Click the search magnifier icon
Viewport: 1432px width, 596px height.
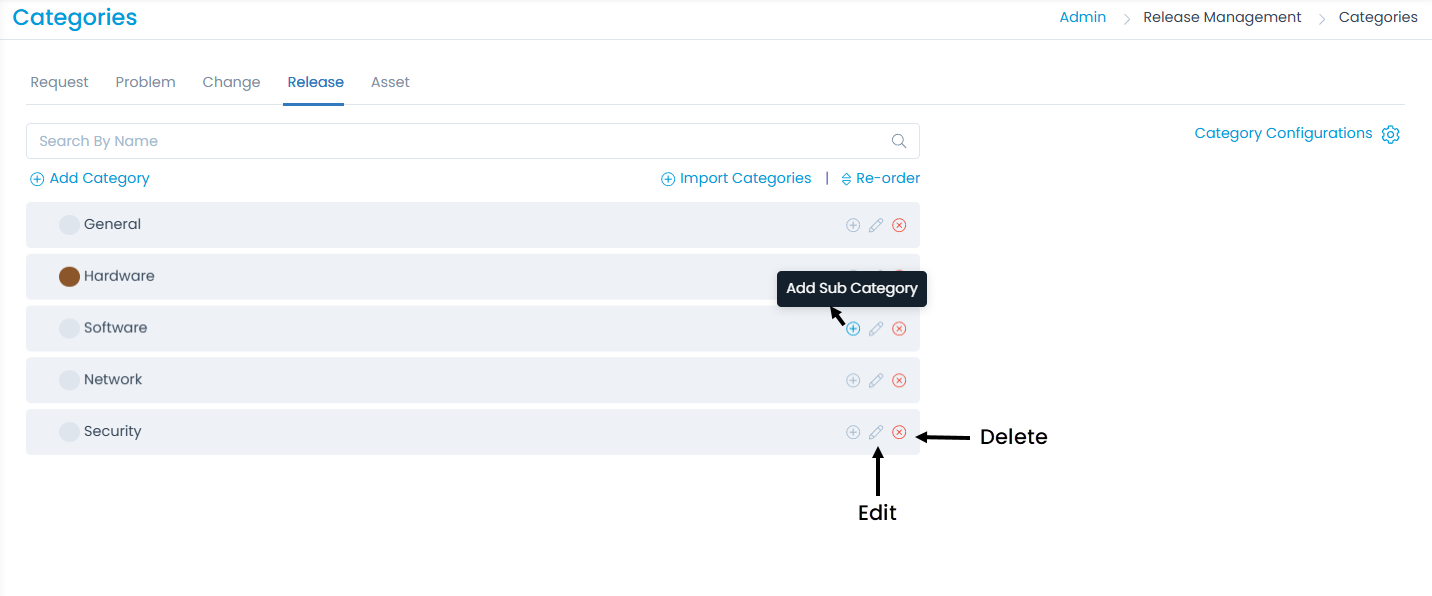click(899, 141)
